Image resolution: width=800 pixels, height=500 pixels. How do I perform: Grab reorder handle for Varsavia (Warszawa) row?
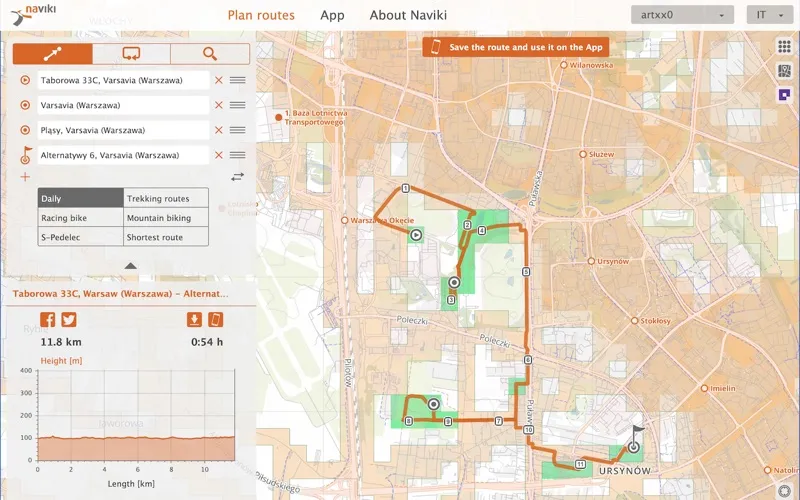[x=237, y=105]
